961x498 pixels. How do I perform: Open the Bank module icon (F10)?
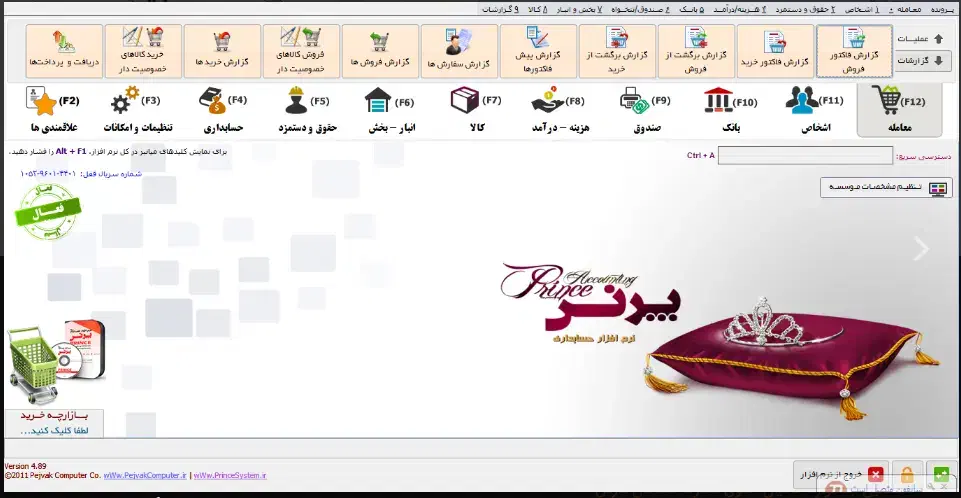(716, 103)
